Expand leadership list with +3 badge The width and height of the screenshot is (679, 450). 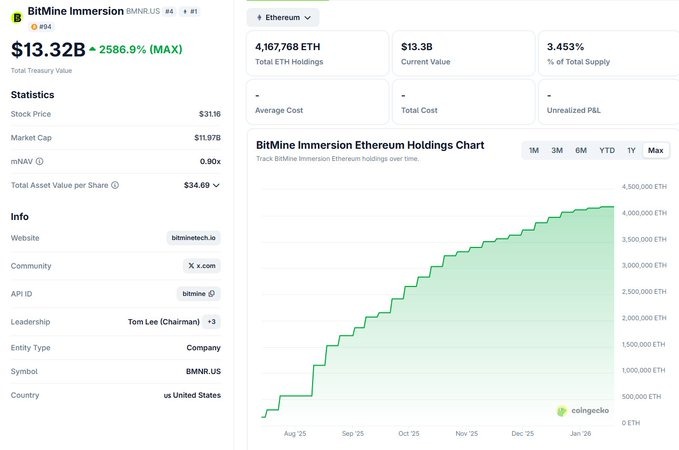pyautogui.click(x=212, y=322)
